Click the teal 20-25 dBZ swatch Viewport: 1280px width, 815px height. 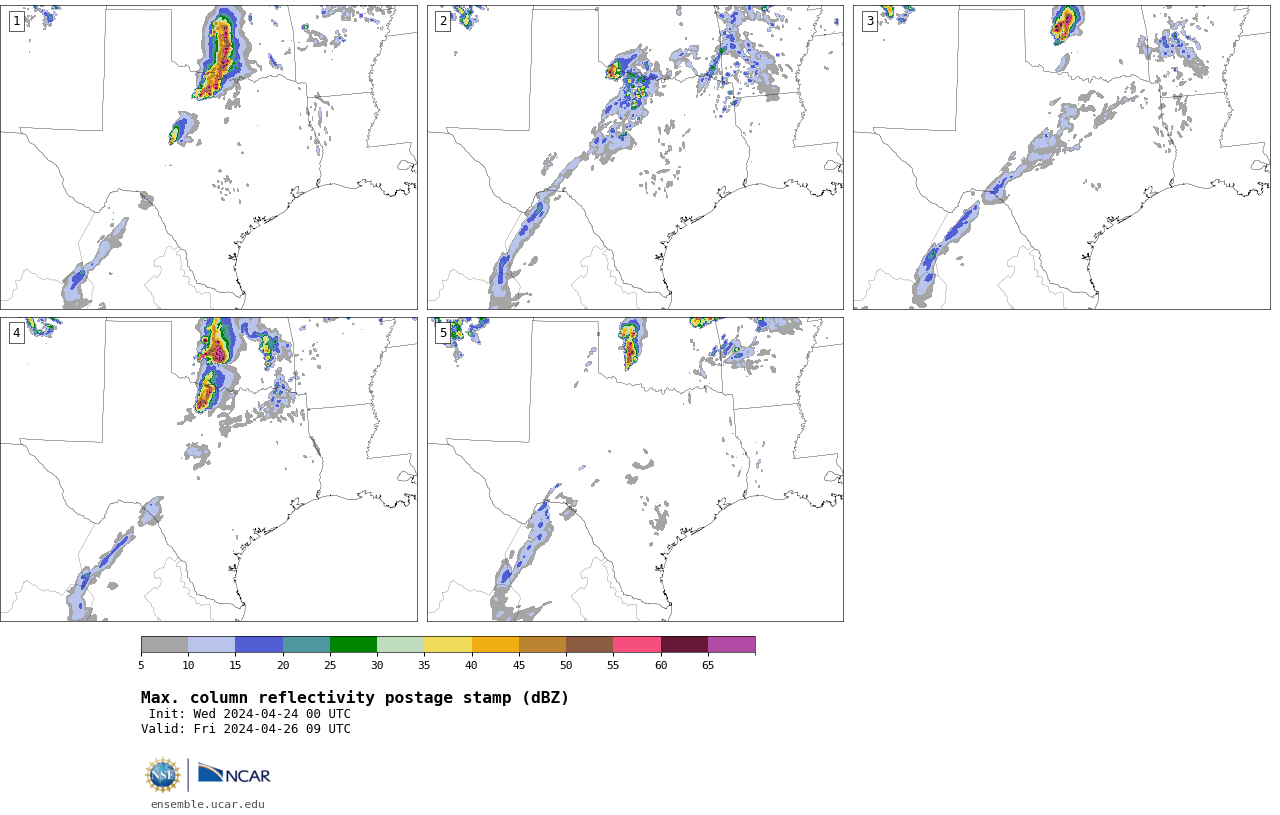[306, 644]
